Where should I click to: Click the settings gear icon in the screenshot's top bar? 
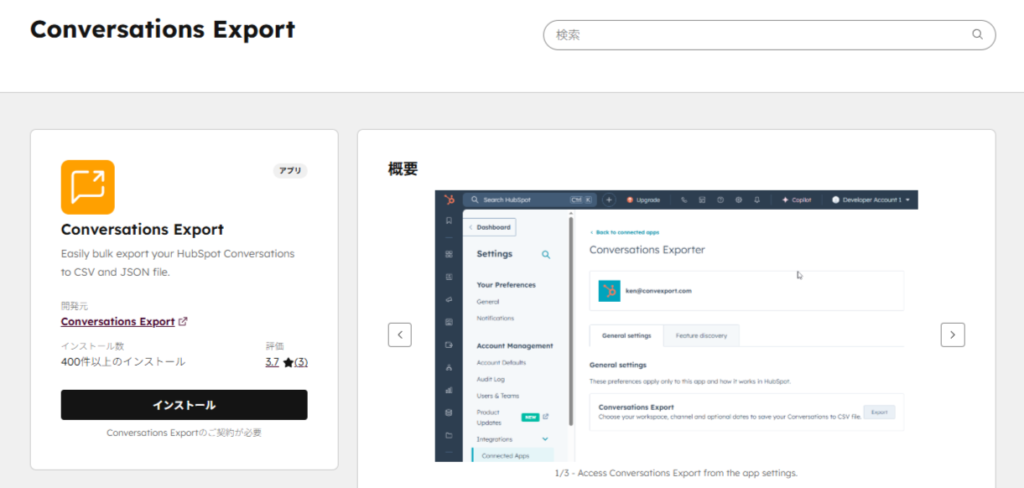click(739, 200)
